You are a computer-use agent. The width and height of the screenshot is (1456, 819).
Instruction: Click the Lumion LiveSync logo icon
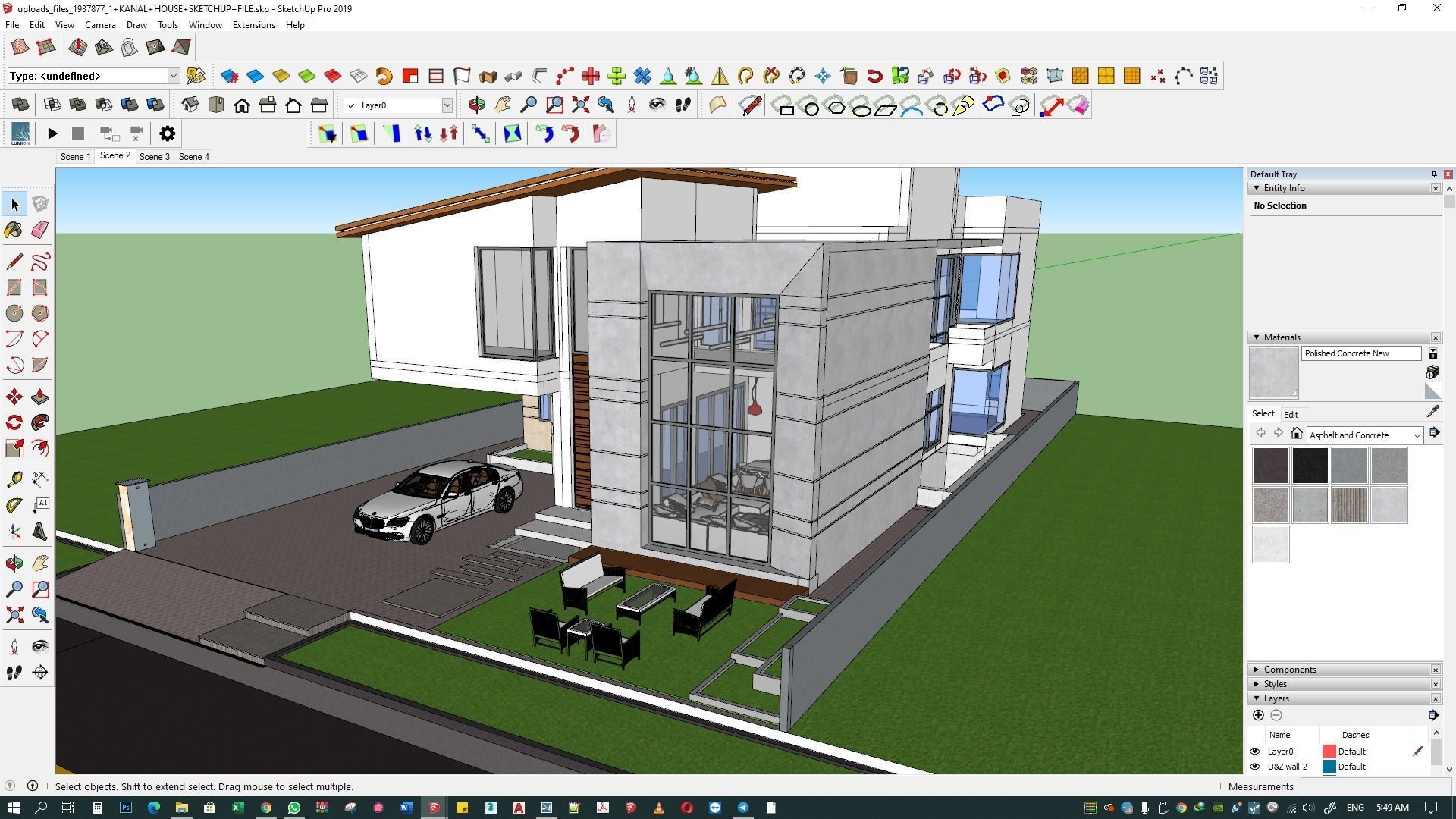click(x=20, y=133)
